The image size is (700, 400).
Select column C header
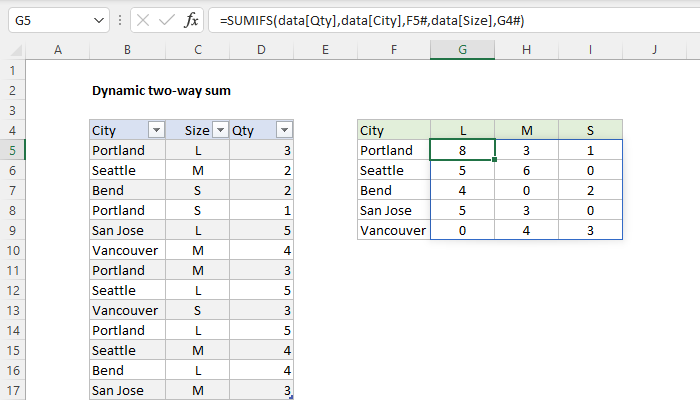[198, 50]
